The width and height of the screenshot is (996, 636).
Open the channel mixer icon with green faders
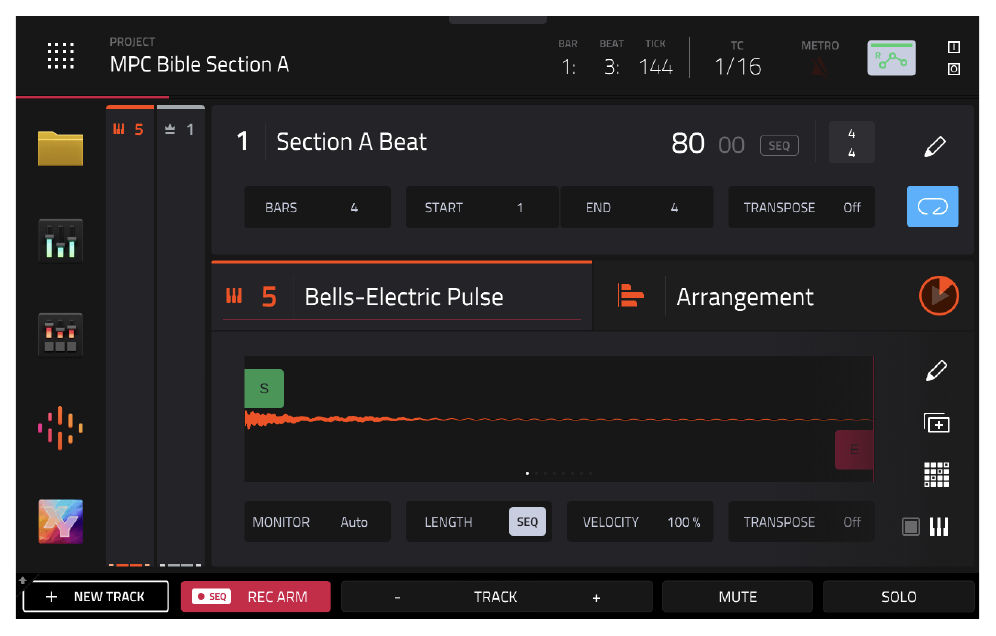click(60, 241)
